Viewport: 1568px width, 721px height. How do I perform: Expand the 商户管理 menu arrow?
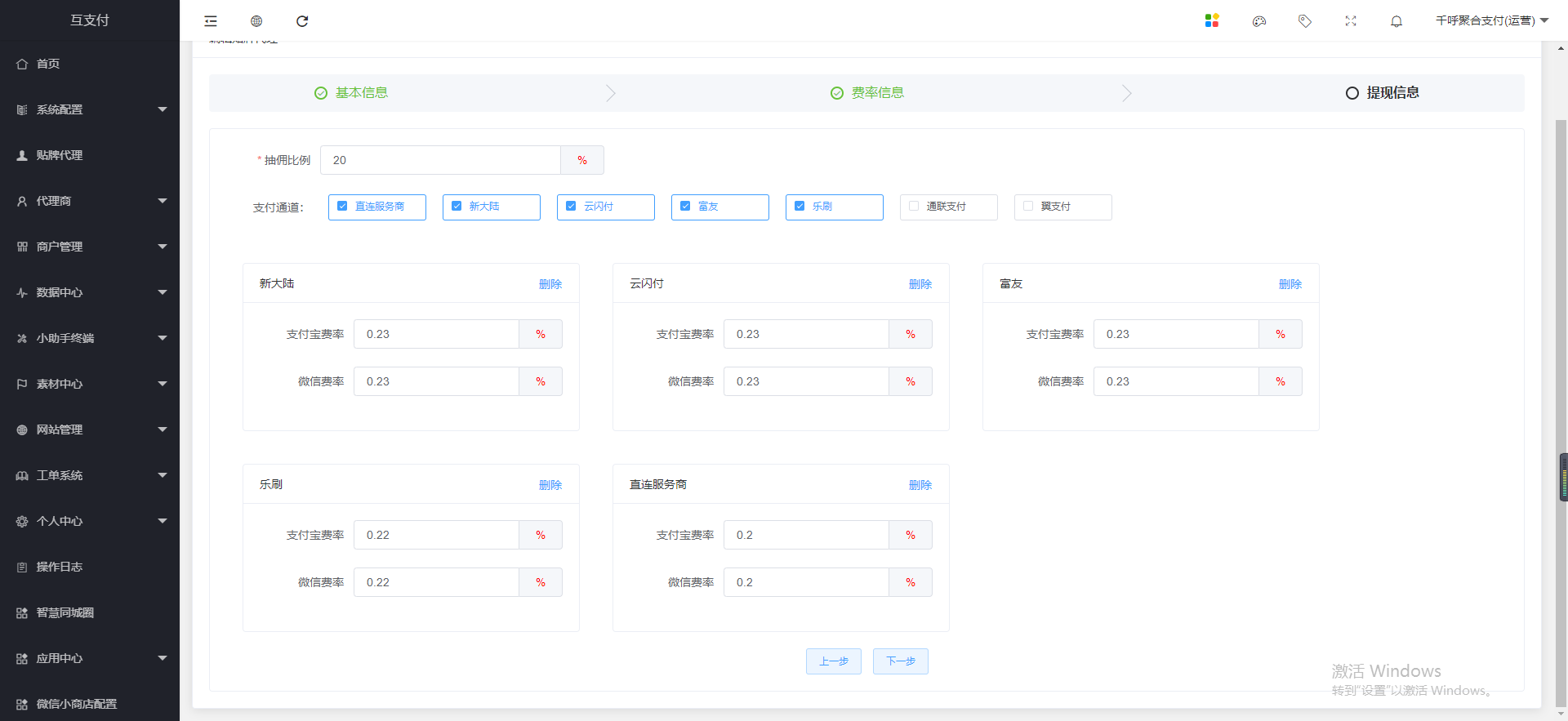[x=163, y=247]
